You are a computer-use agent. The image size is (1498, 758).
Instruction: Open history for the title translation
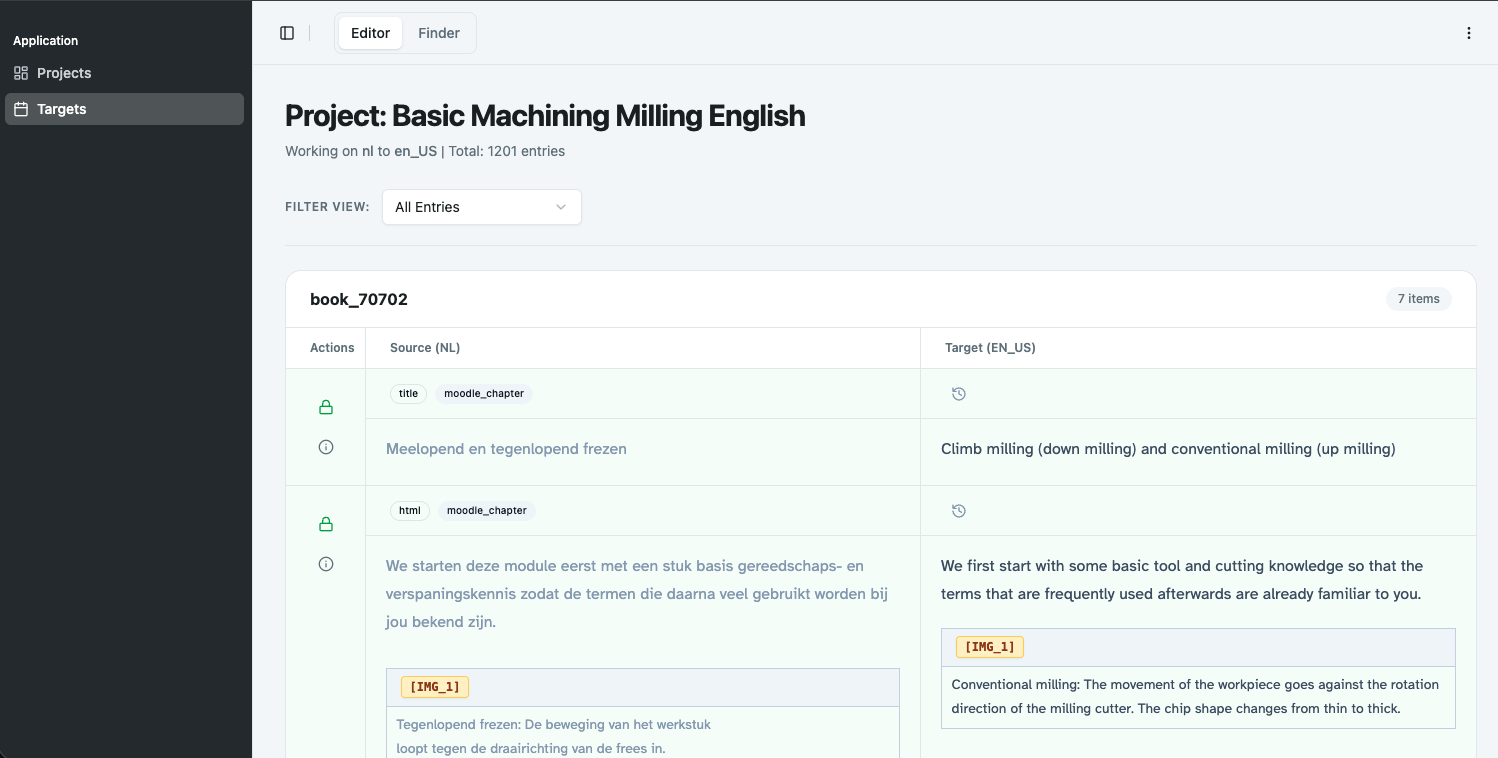pyautogui.click(x=958, y=394)
